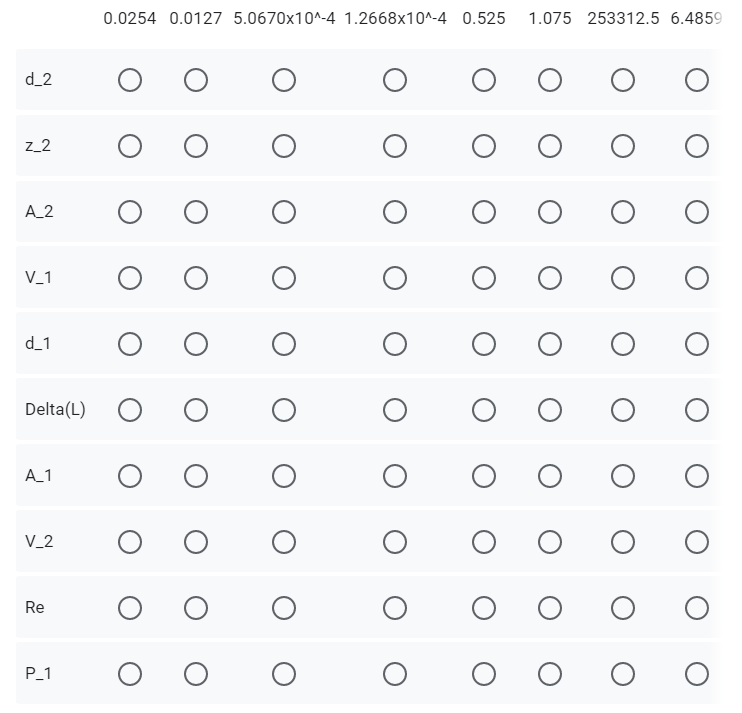742x713 pixels.
Task: Select 0.0127 for row Delta(L)
Action: pos(196,410)
